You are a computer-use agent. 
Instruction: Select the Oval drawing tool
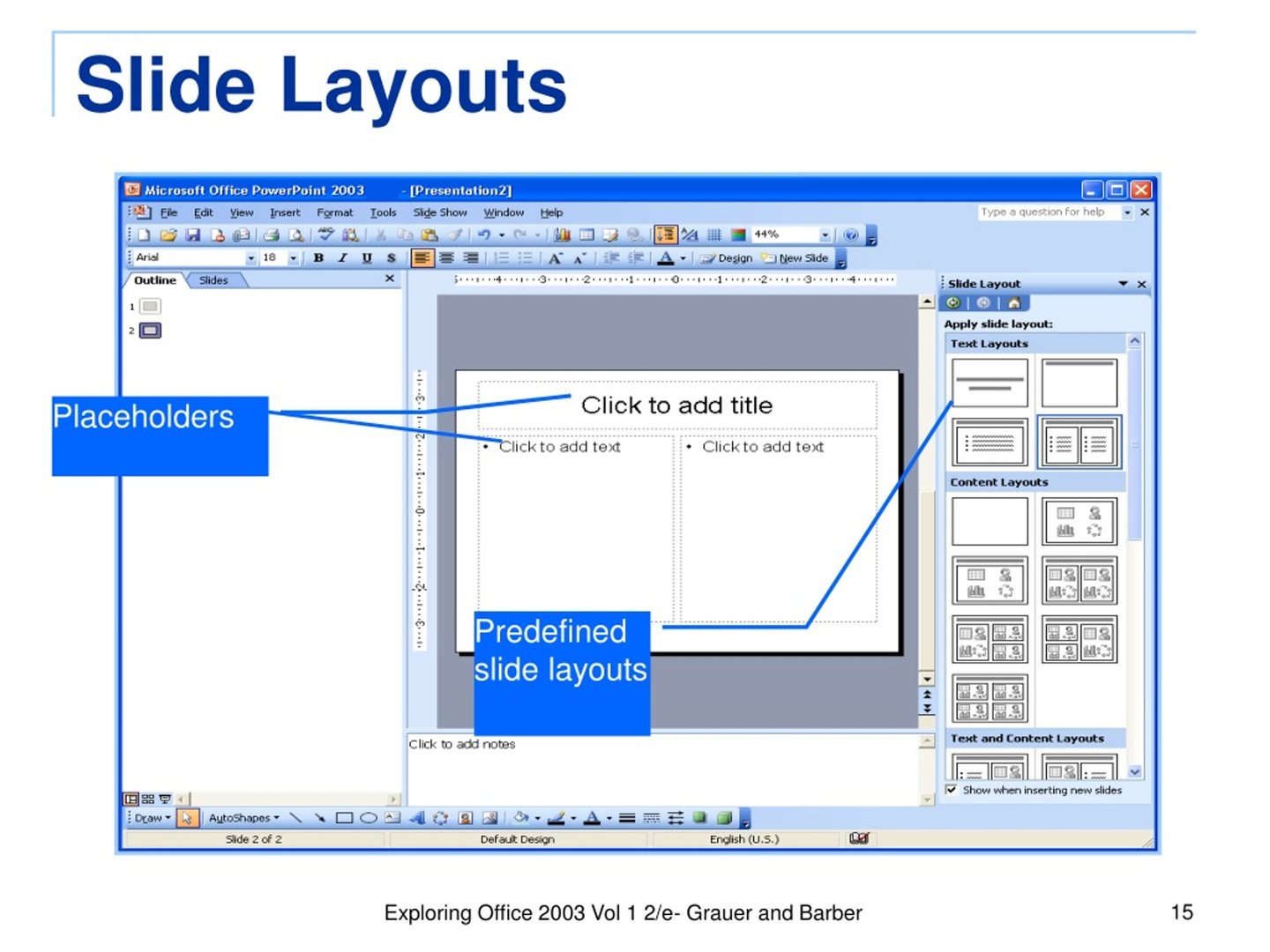(369, 818)
